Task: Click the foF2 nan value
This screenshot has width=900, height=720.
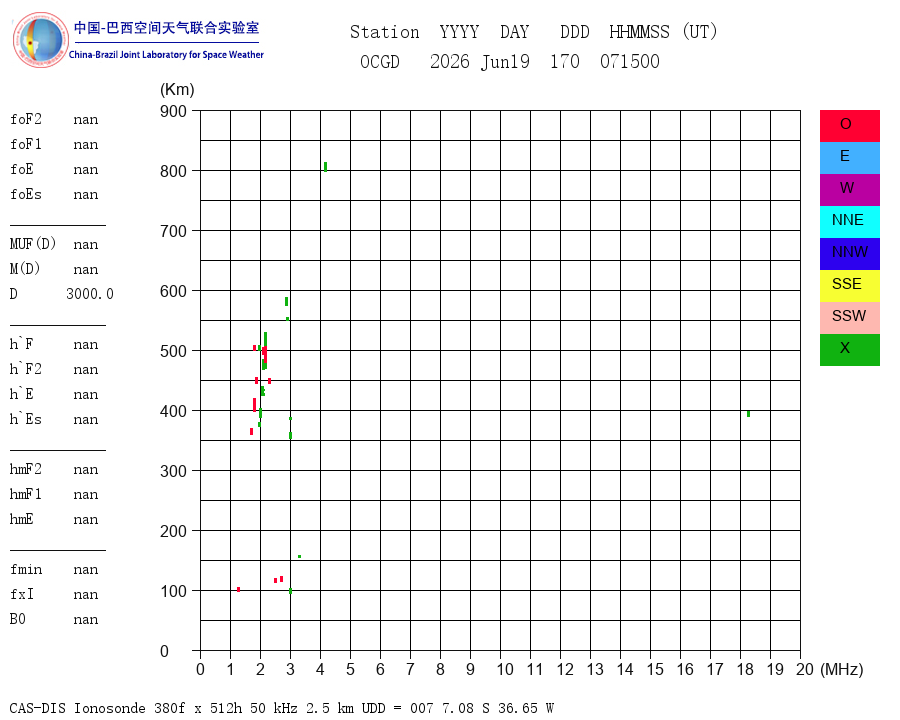Action: click(x=86, y=119)
